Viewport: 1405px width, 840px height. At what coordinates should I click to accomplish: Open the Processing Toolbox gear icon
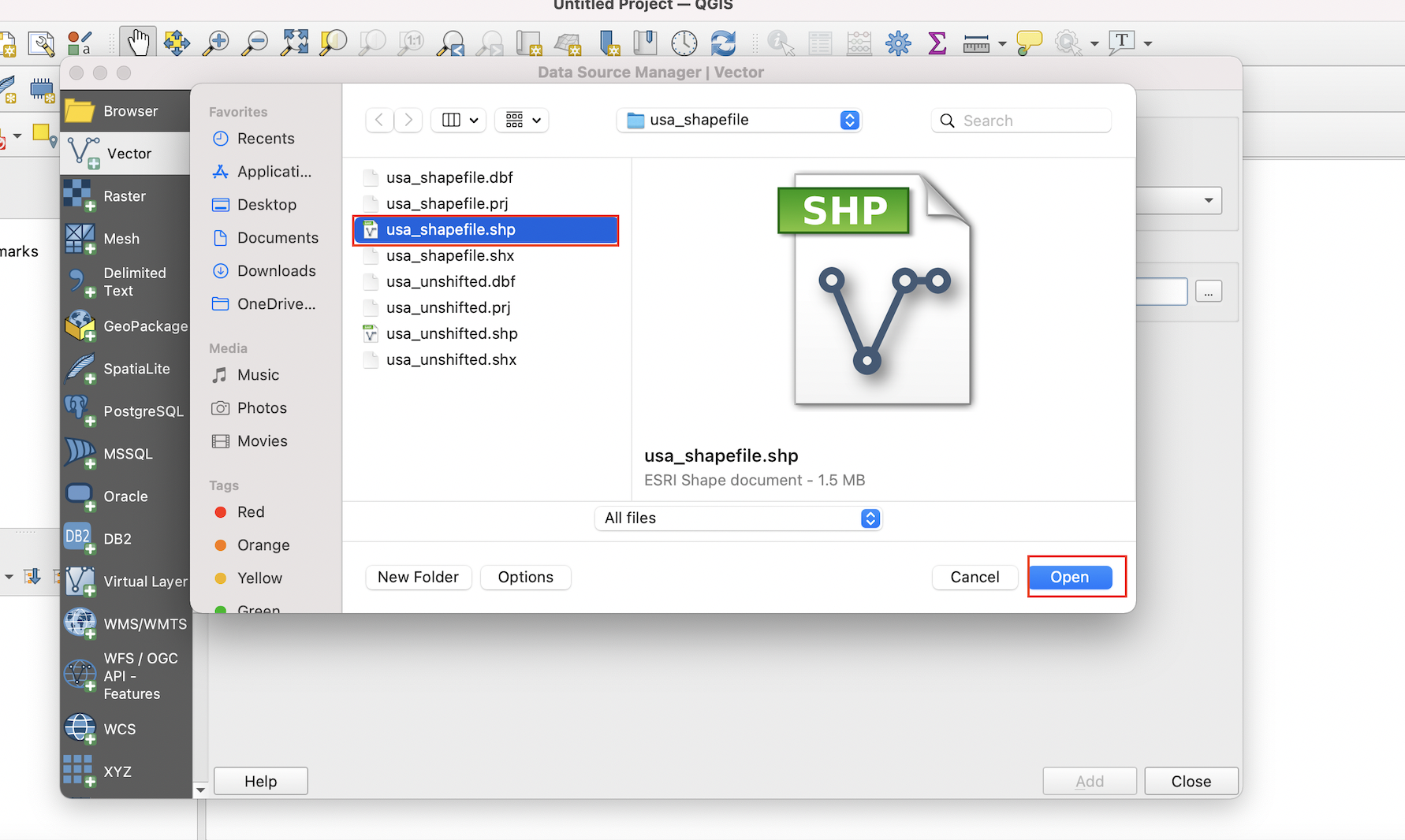(x=897, y=43)
